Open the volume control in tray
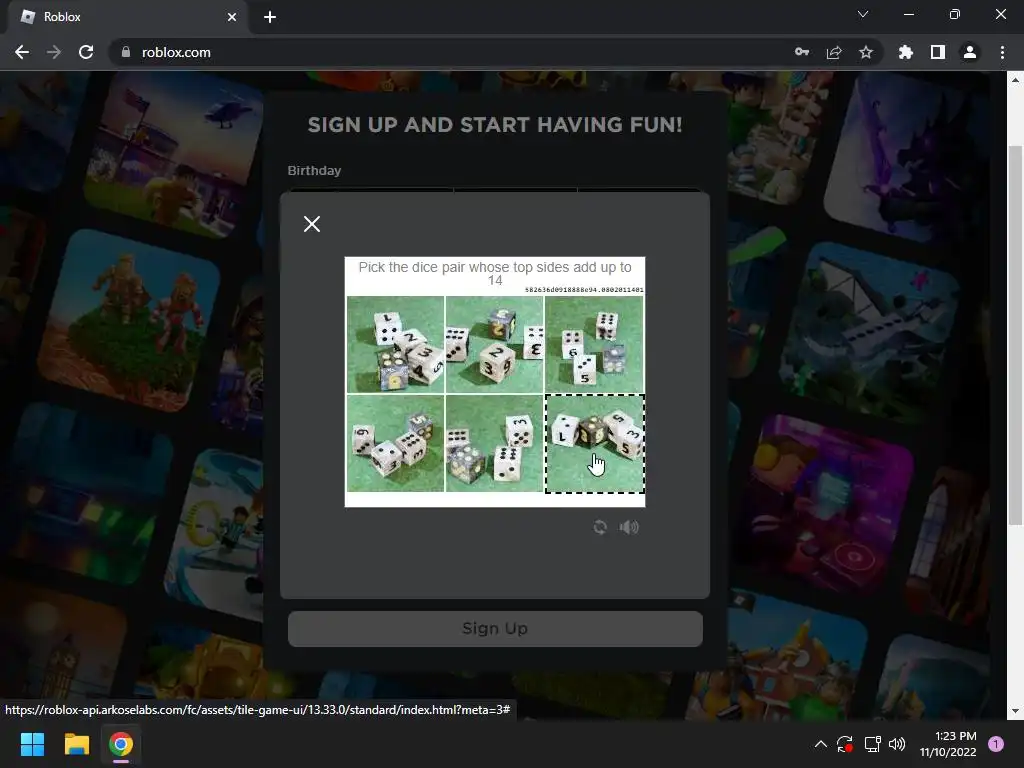This screenshot has width=1024, height=768. [x=897, y=744]
